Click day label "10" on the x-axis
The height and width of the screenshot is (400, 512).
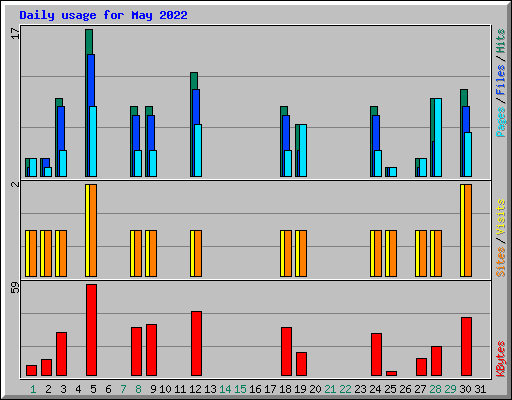(165, 389)
